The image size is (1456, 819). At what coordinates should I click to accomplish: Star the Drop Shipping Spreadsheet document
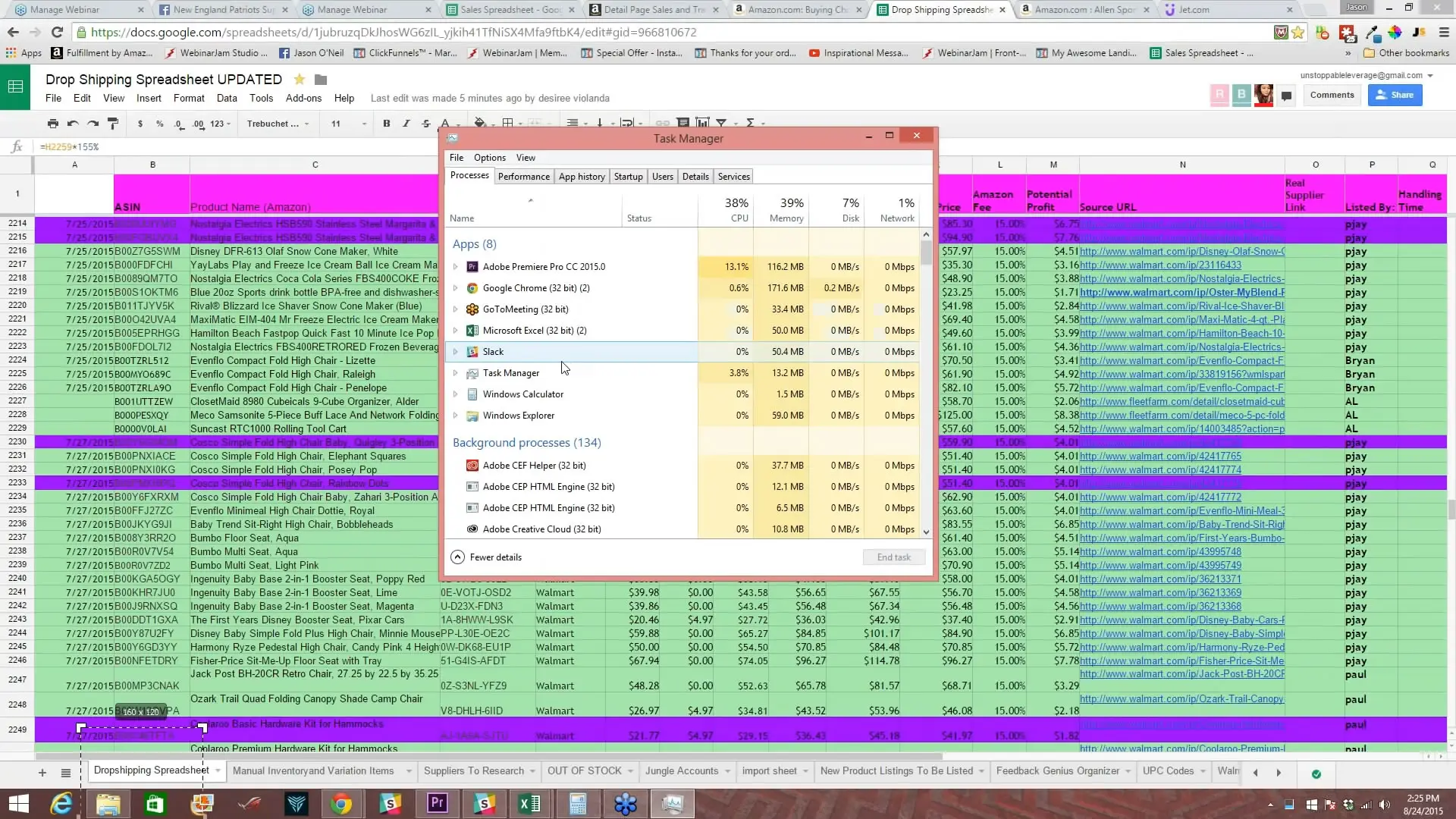coord(300,80)
